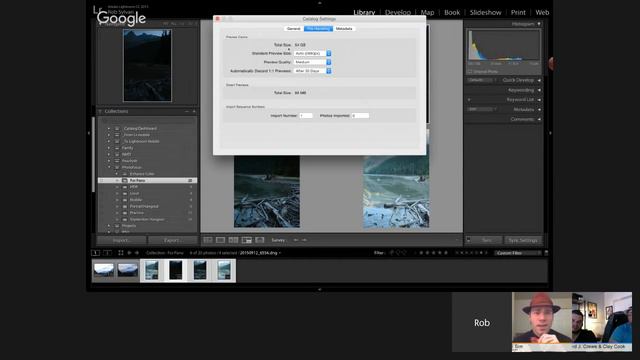Select the dark fourth filmstrip thumbnail

click(x=176, y=270)
